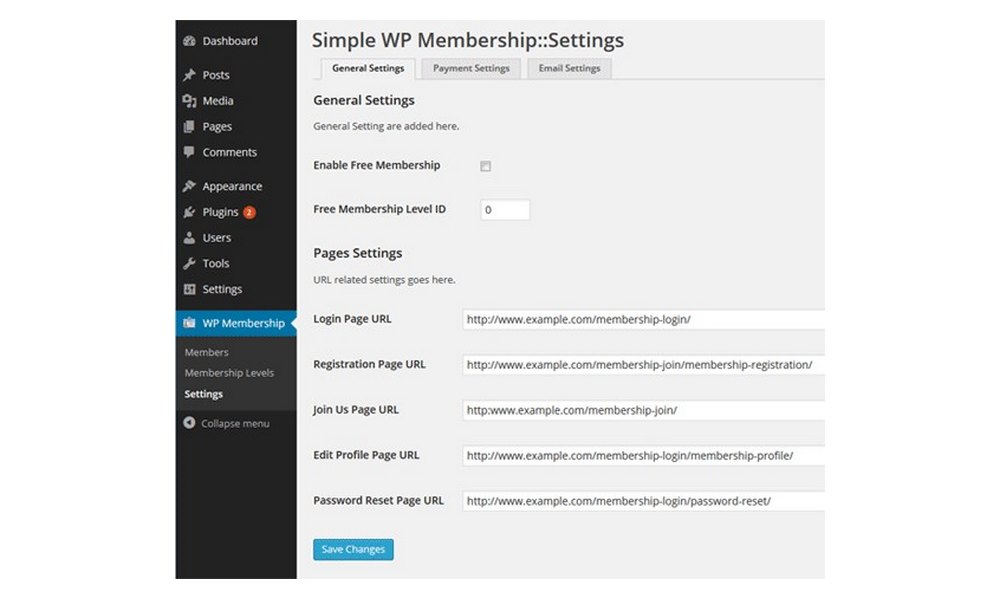
Task: Click the Settings sliders icon
Action: tap(189, 289)
